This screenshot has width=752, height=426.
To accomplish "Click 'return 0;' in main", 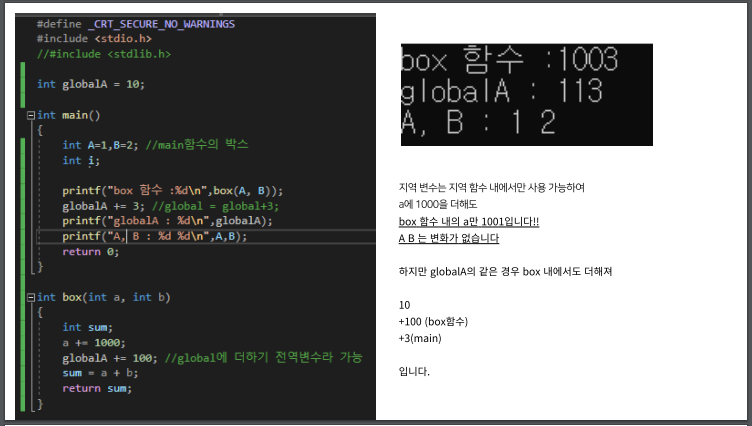I will pos(90,252).
